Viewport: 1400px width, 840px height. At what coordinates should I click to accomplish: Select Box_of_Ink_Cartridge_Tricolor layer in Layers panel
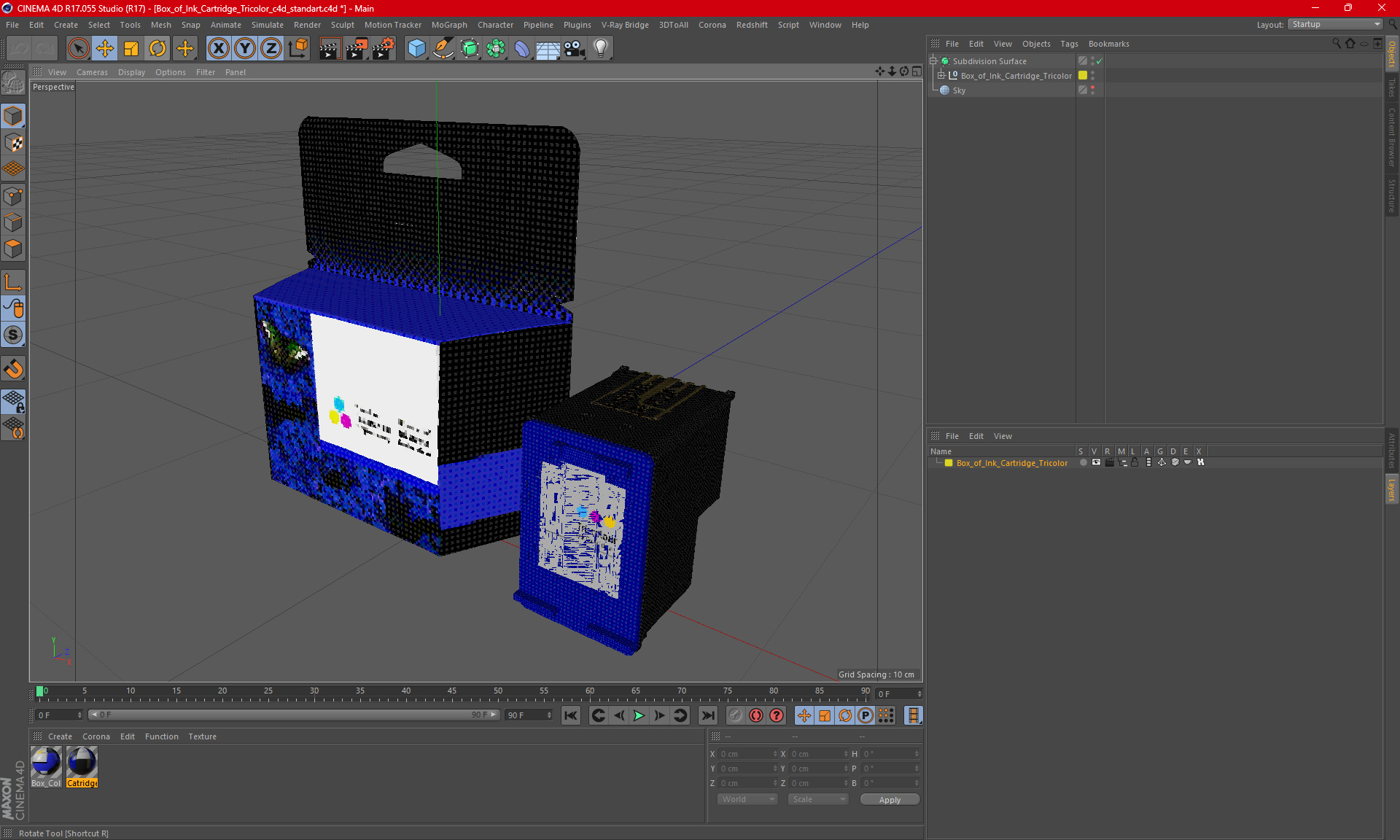click(x=1011, y=463)
